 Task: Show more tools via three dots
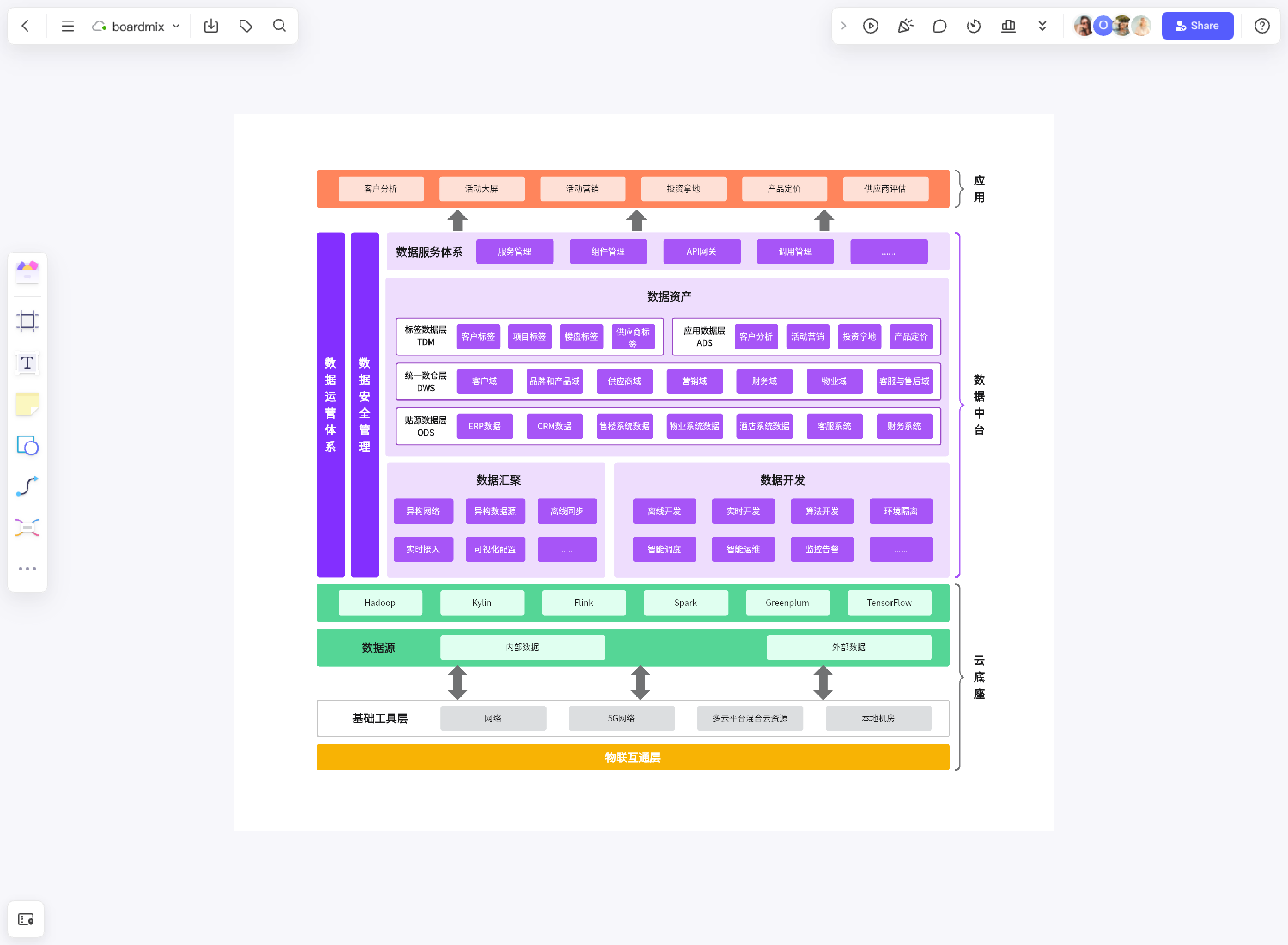pyautogui.click(x=27, y=569)
